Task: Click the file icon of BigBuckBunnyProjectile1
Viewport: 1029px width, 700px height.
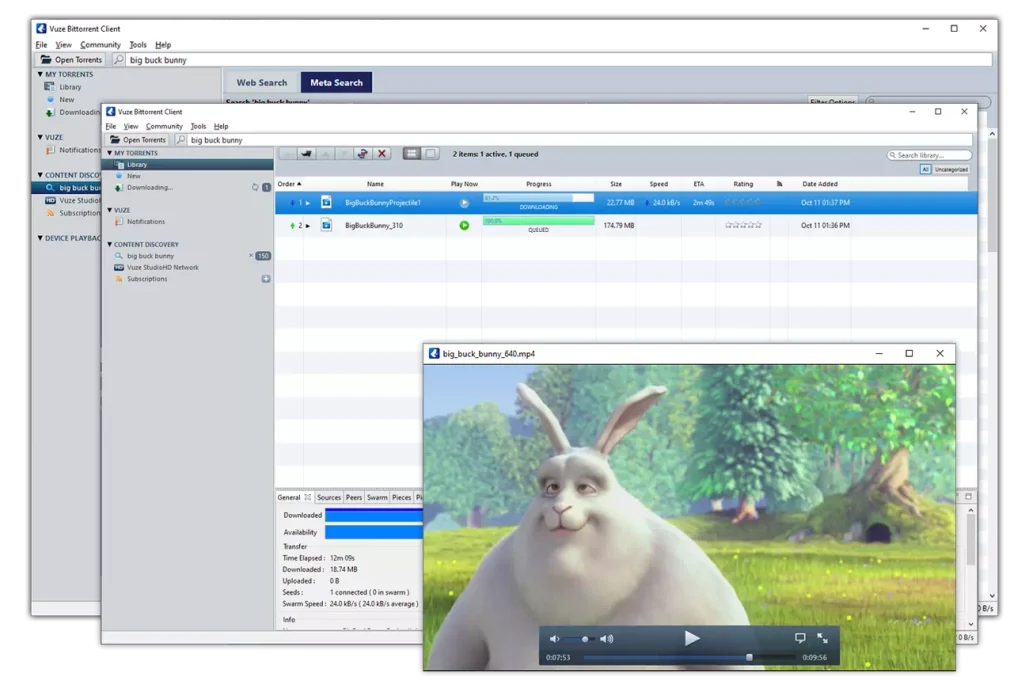Action: pyautogui.click(x=326, y=202)
